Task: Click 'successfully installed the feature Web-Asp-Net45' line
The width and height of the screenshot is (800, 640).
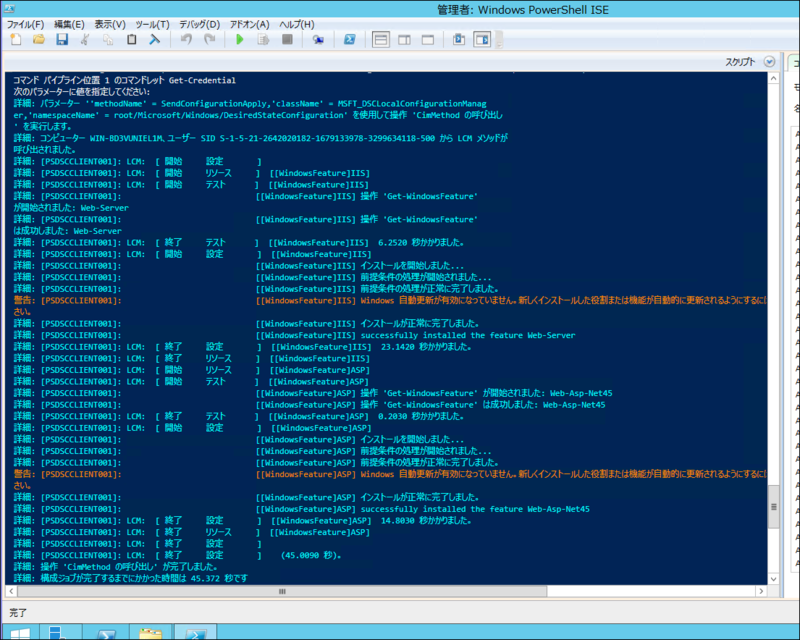Action: point(475,509)
